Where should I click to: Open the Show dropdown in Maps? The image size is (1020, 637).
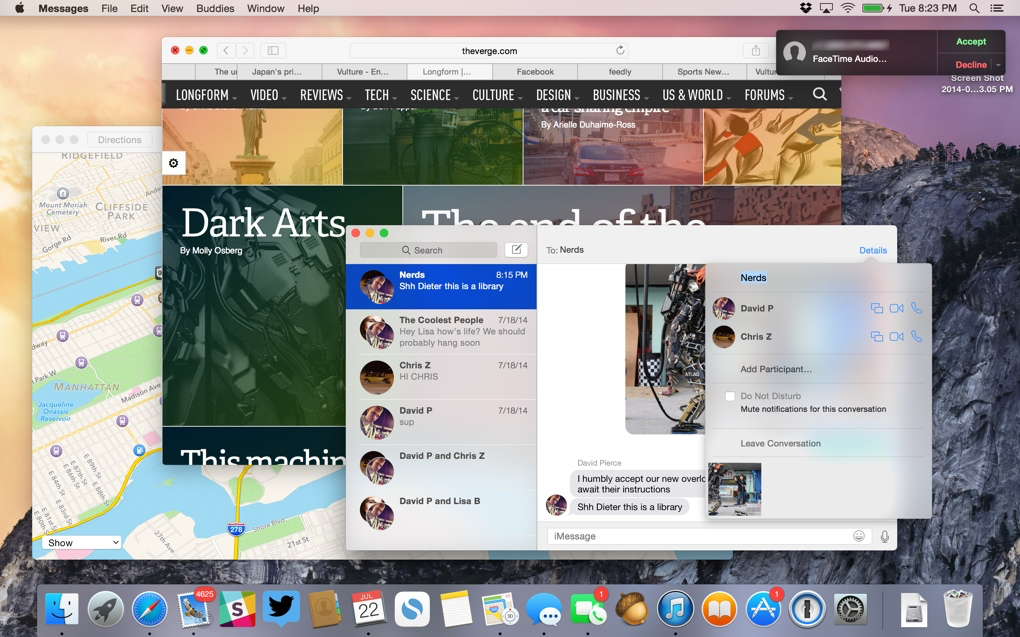click(x=82, y=543)
